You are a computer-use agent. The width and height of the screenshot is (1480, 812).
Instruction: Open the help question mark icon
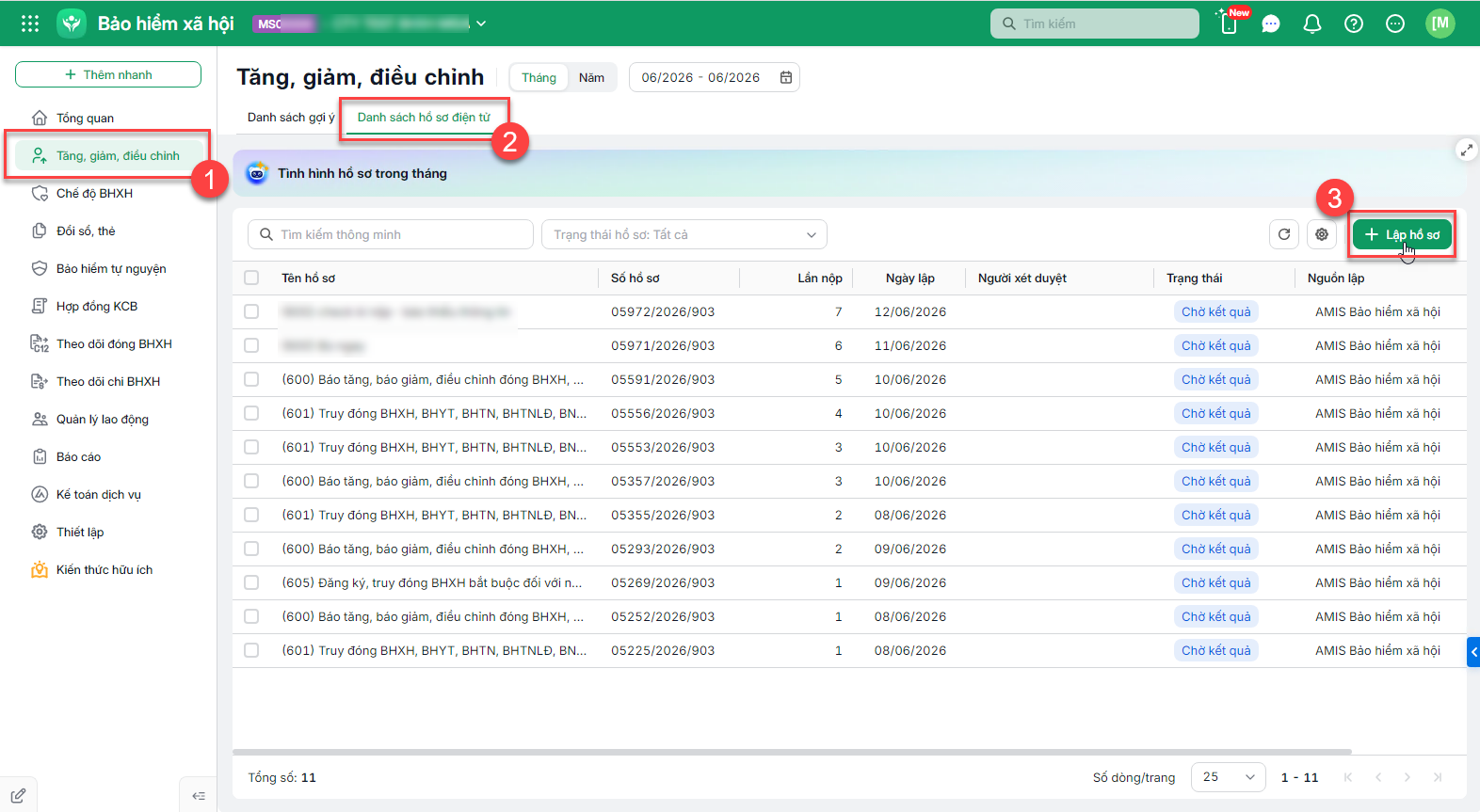1353,24
